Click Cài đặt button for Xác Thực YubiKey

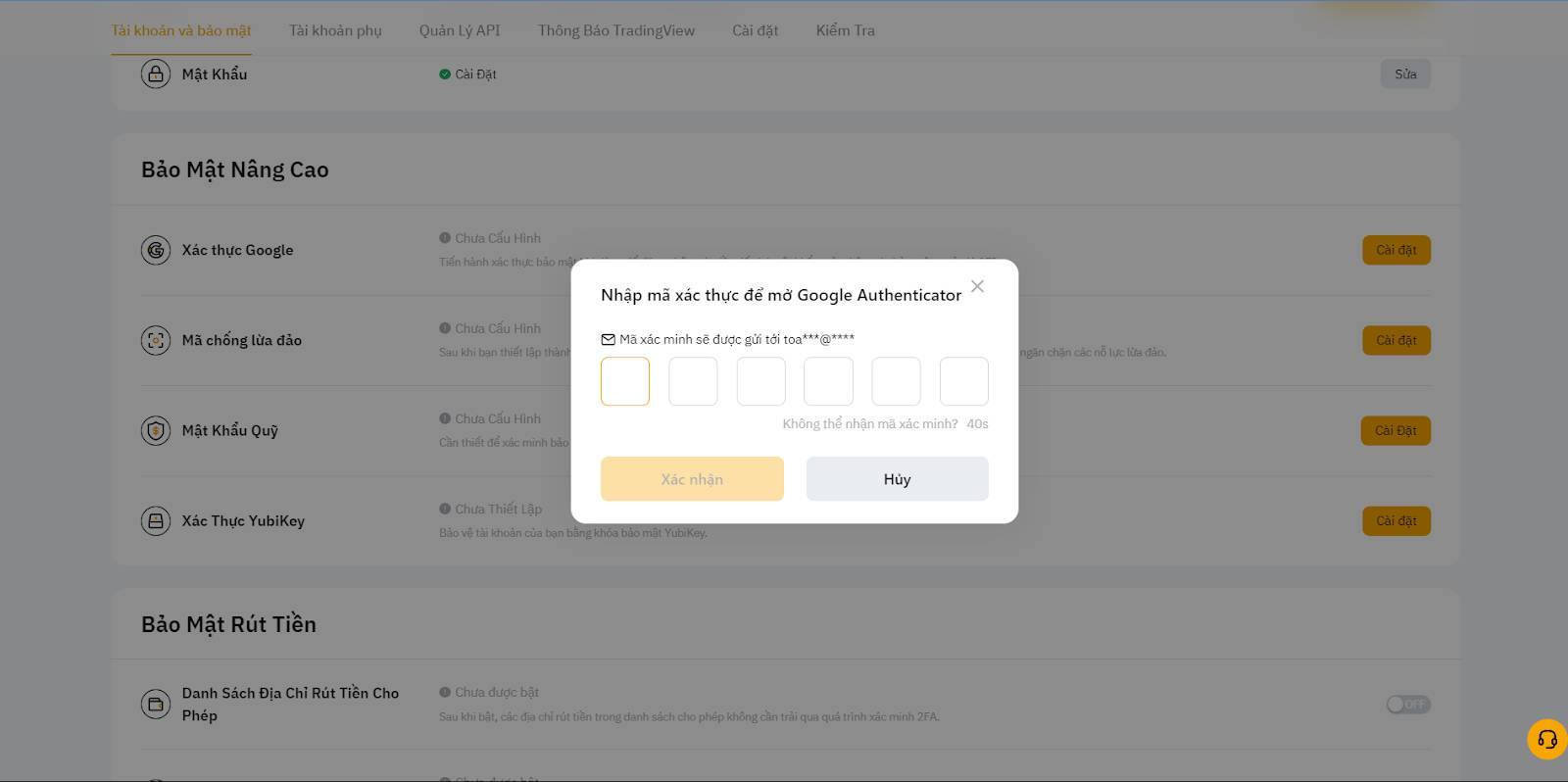(x=1396, y=520)
